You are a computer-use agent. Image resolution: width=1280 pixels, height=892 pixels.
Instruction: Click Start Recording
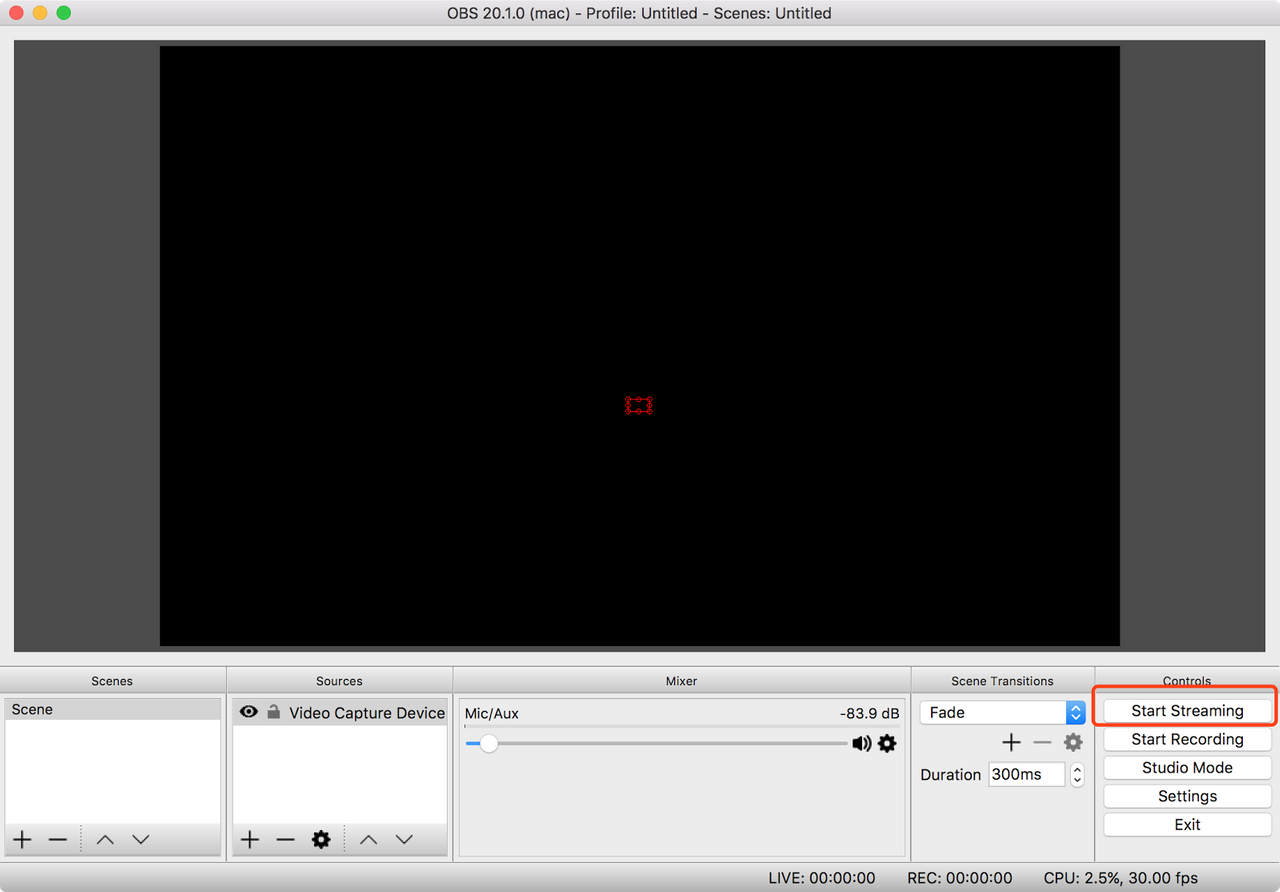(1187, 739)
